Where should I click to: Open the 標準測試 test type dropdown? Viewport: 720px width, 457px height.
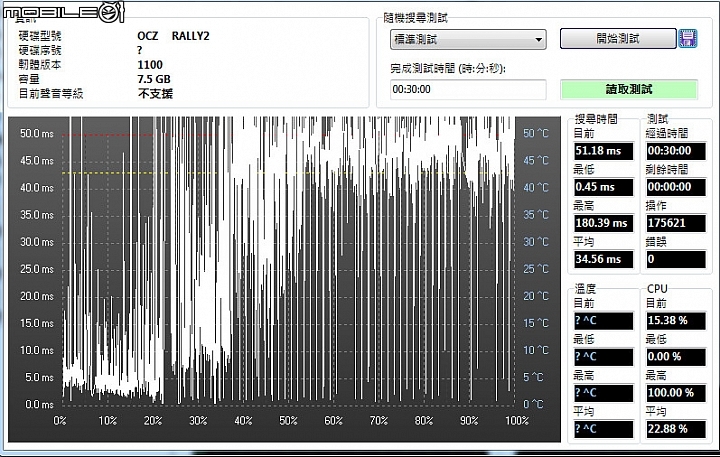tap(468, 39)
